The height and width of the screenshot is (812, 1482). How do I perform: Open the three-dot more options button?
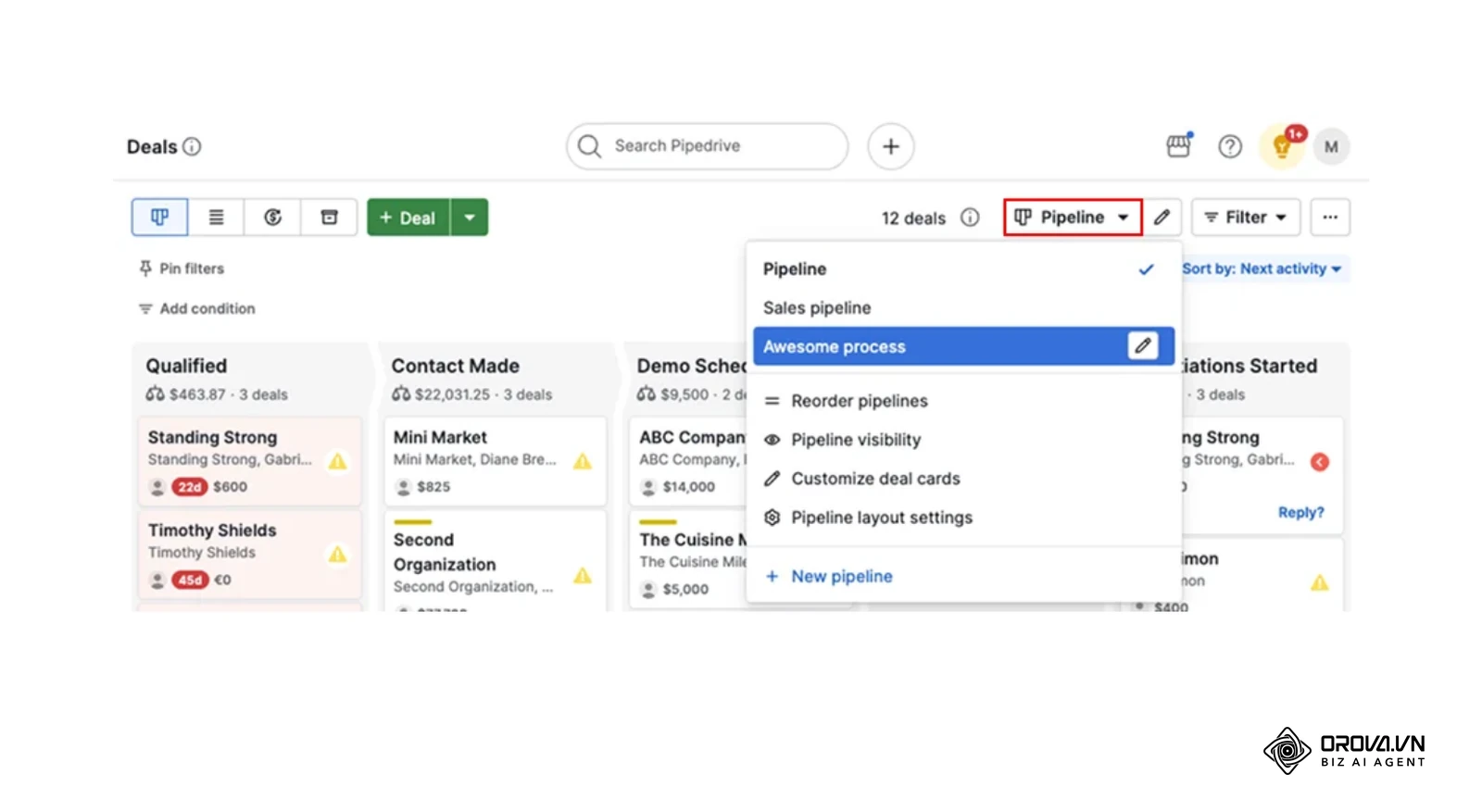click(x=1330, y=218)
